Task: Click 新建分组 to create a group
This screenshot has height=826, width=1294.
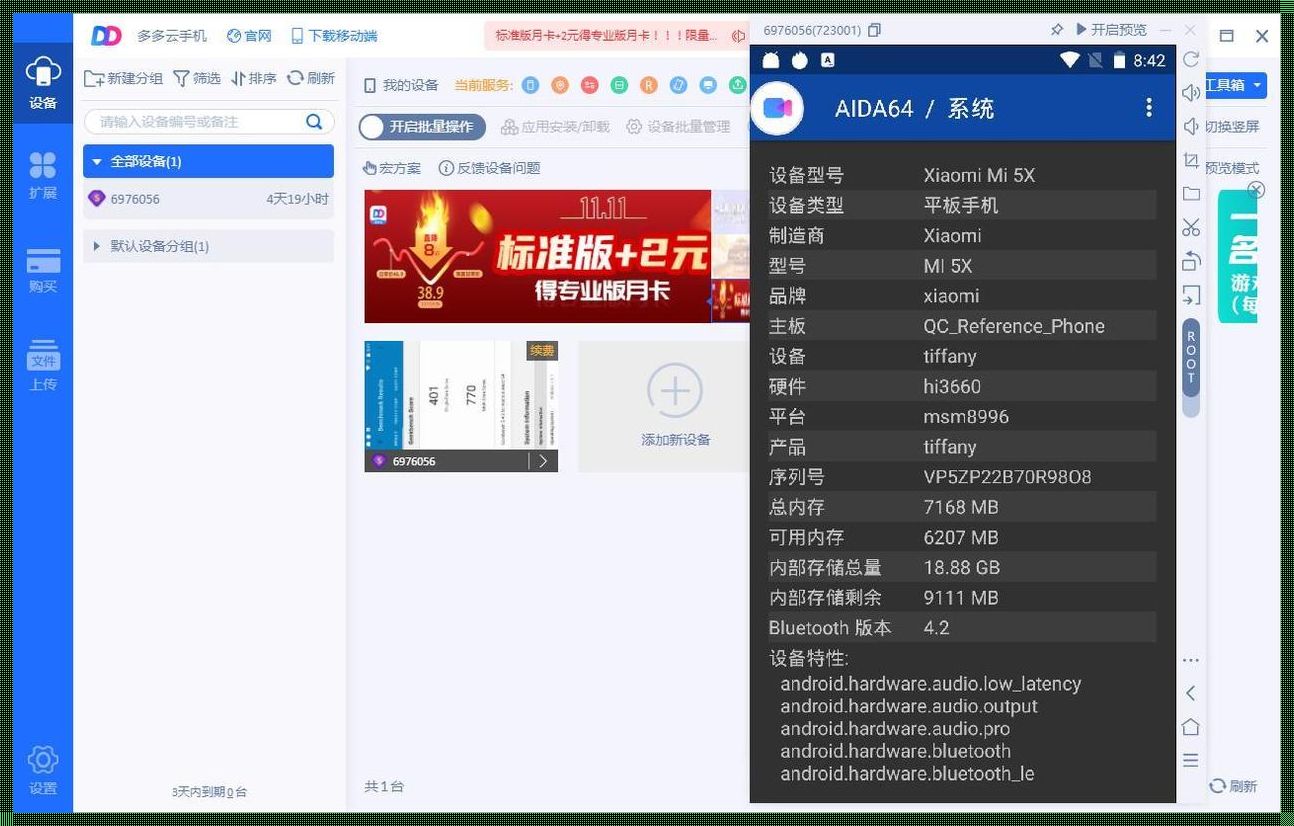Action: (124, 78)
